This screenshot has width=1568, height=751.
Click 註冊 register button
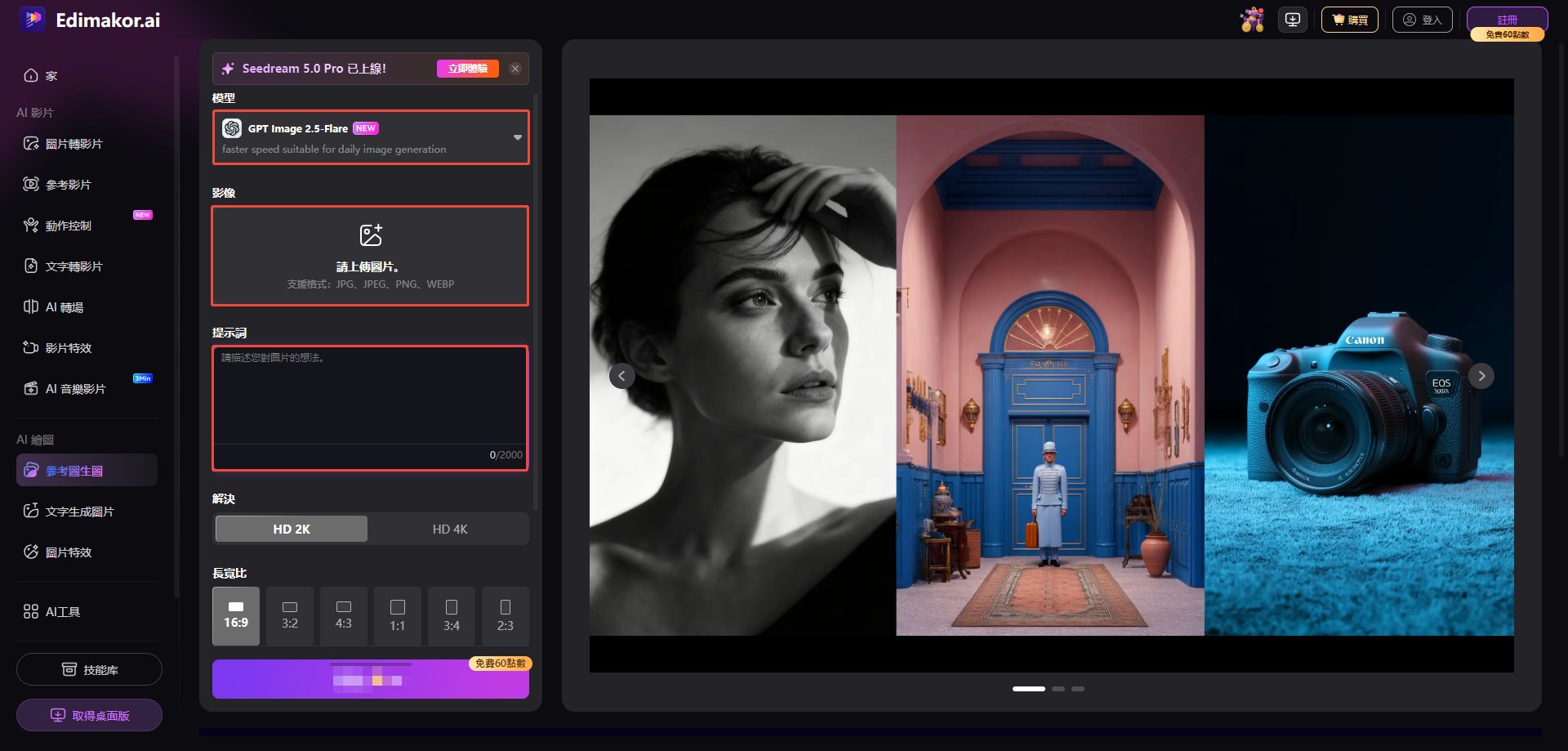(x=1508, y=19)
